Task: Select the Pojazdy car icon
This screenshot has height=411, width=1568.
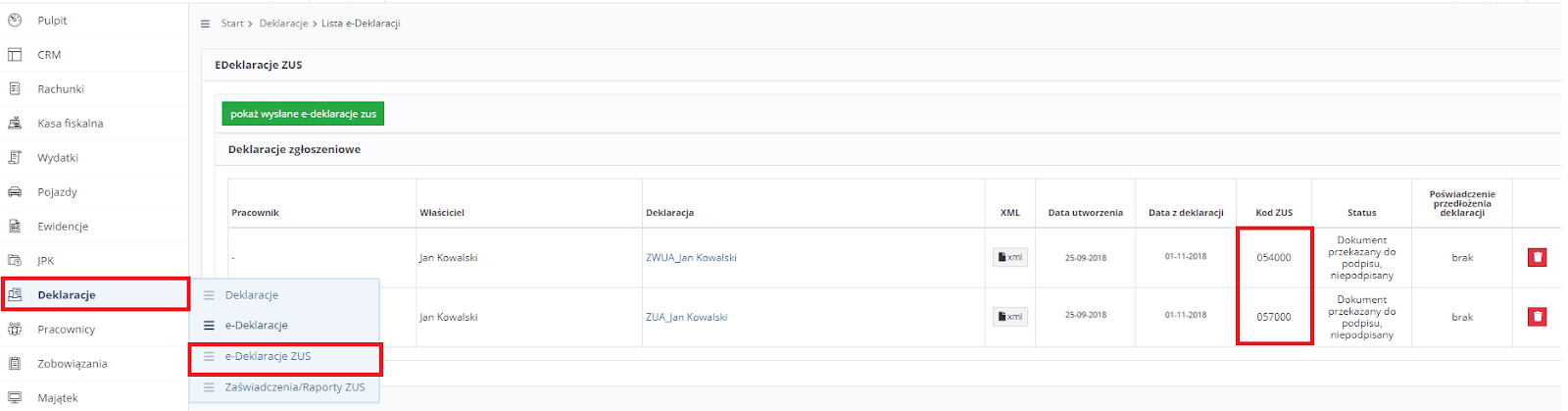Action: point(15,192)
